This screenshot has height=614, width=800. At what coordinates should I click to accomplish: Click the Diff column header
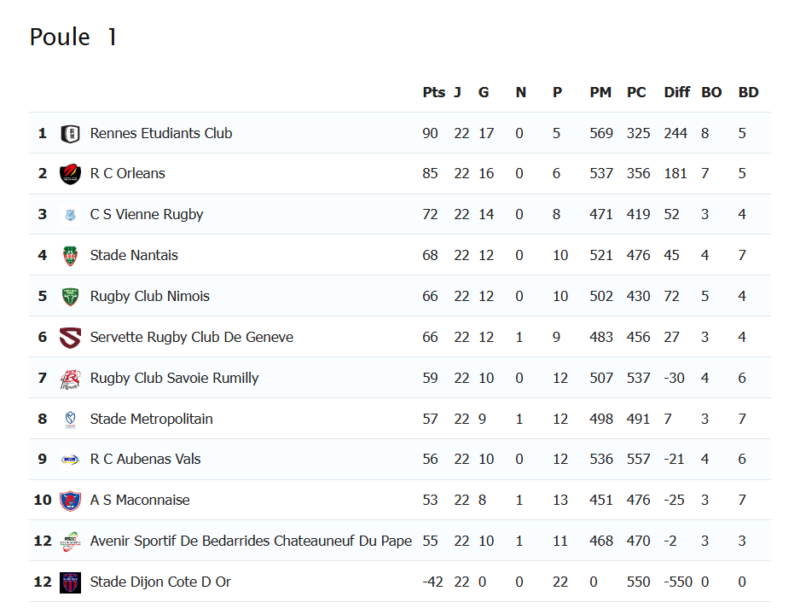[x=677, y=92]
